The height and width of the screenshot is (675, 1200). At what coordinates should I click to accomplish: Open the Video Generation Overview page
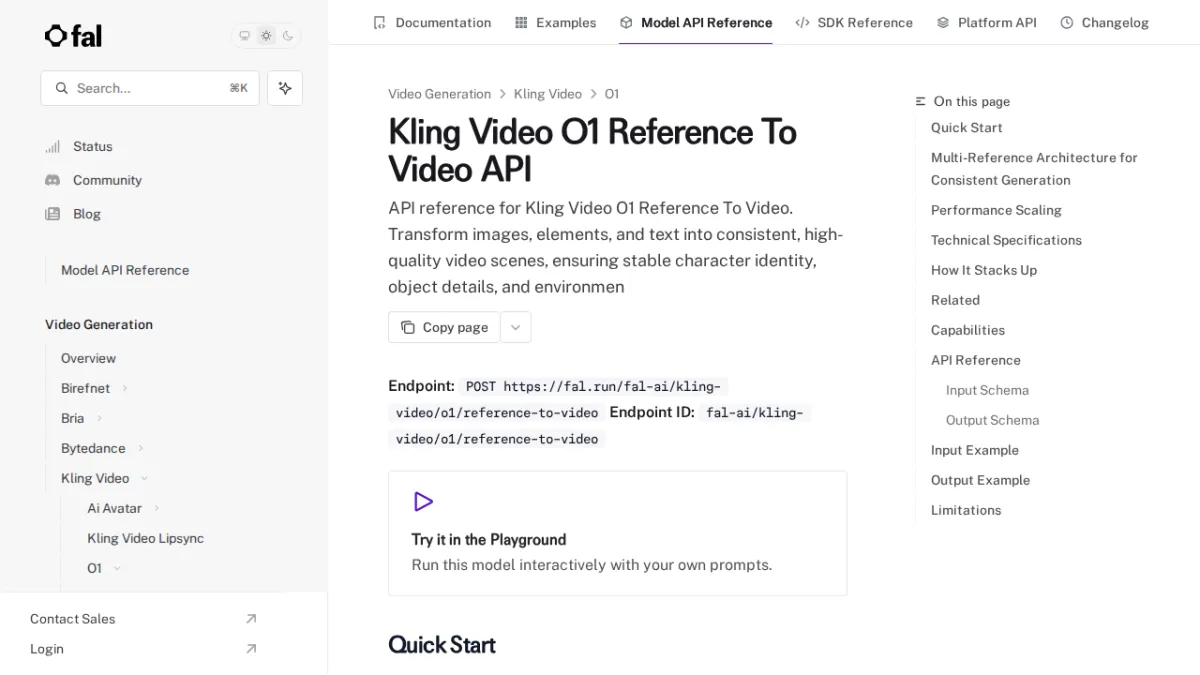pyautogui.click(x=88, y=358)
